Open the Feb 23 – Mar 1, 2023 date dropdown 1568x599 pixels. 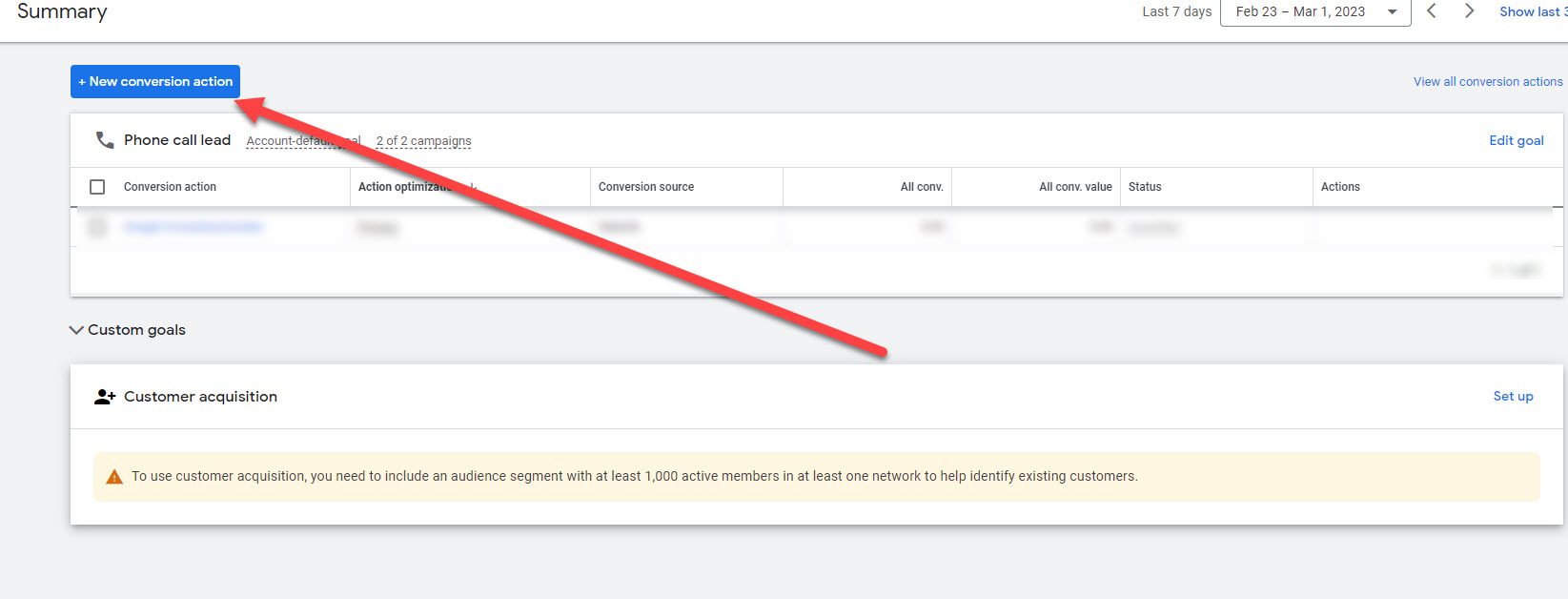click(1314, 11)
